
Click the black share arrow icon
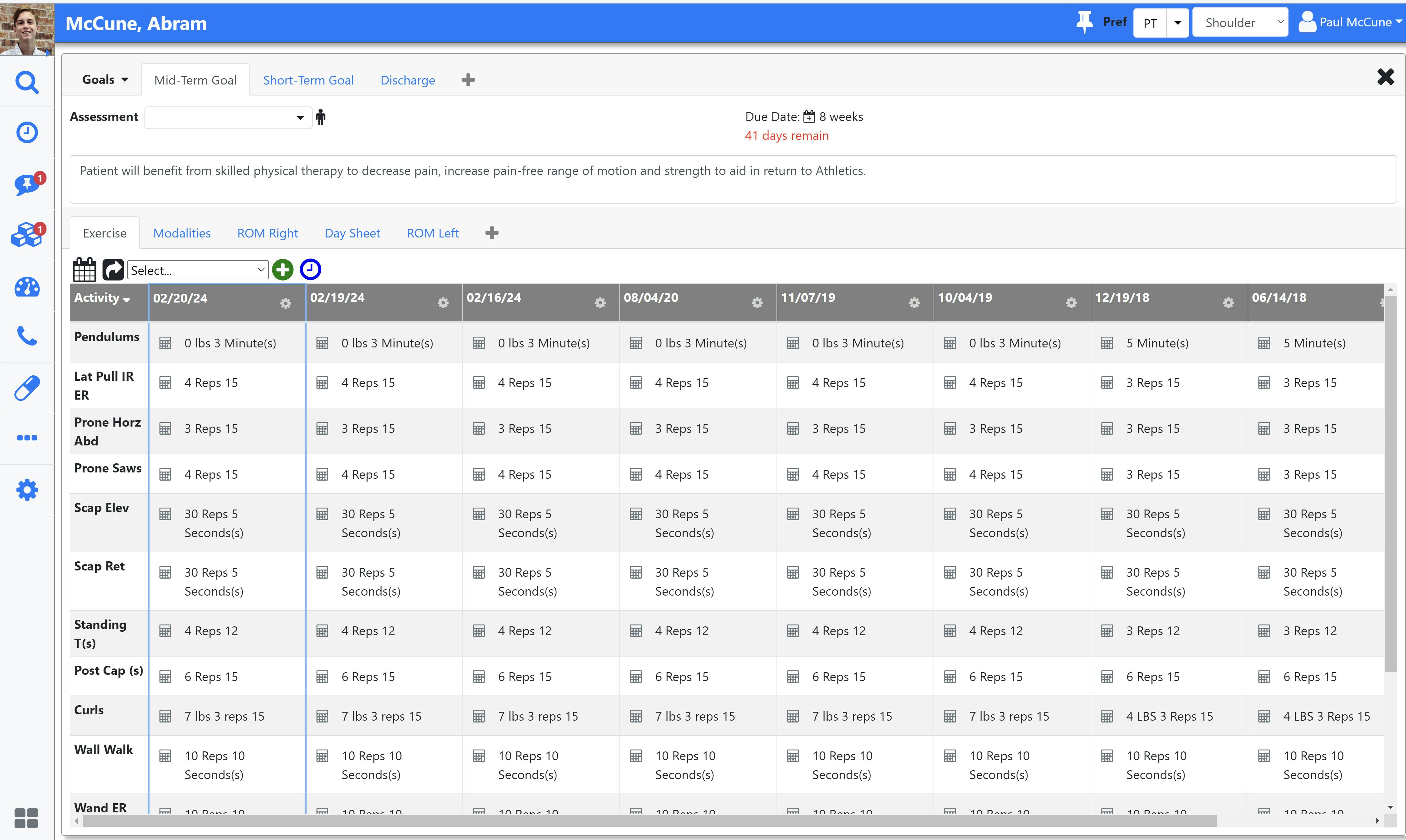113,270
